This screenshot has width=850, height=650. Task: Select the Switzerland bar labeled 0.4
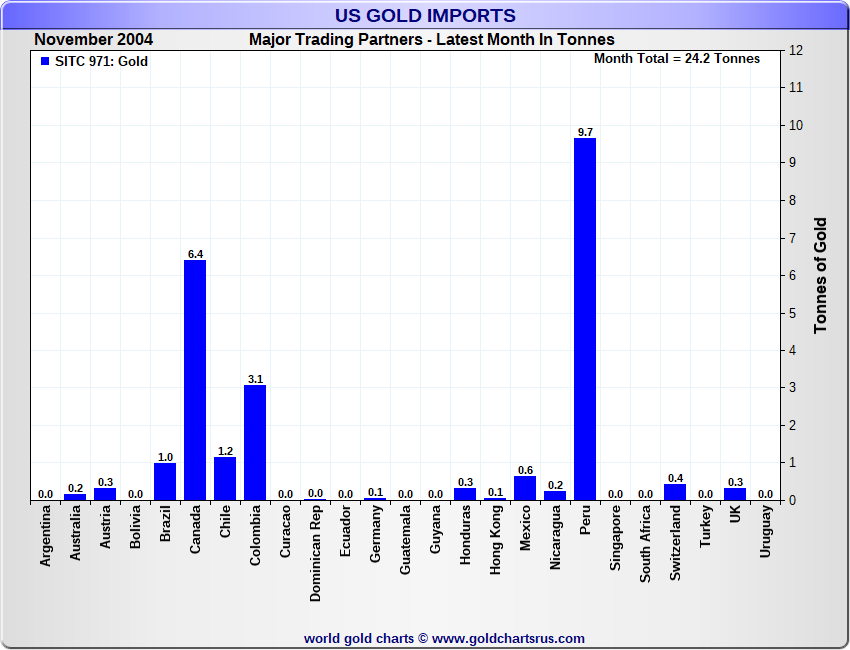click(675, 492)
